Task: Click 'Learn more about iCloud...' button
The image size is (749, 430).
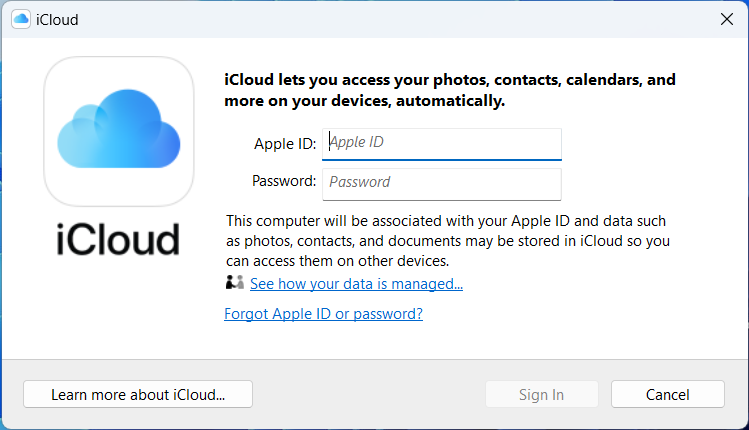Action: pyautogui.click(x=138, y=394)
